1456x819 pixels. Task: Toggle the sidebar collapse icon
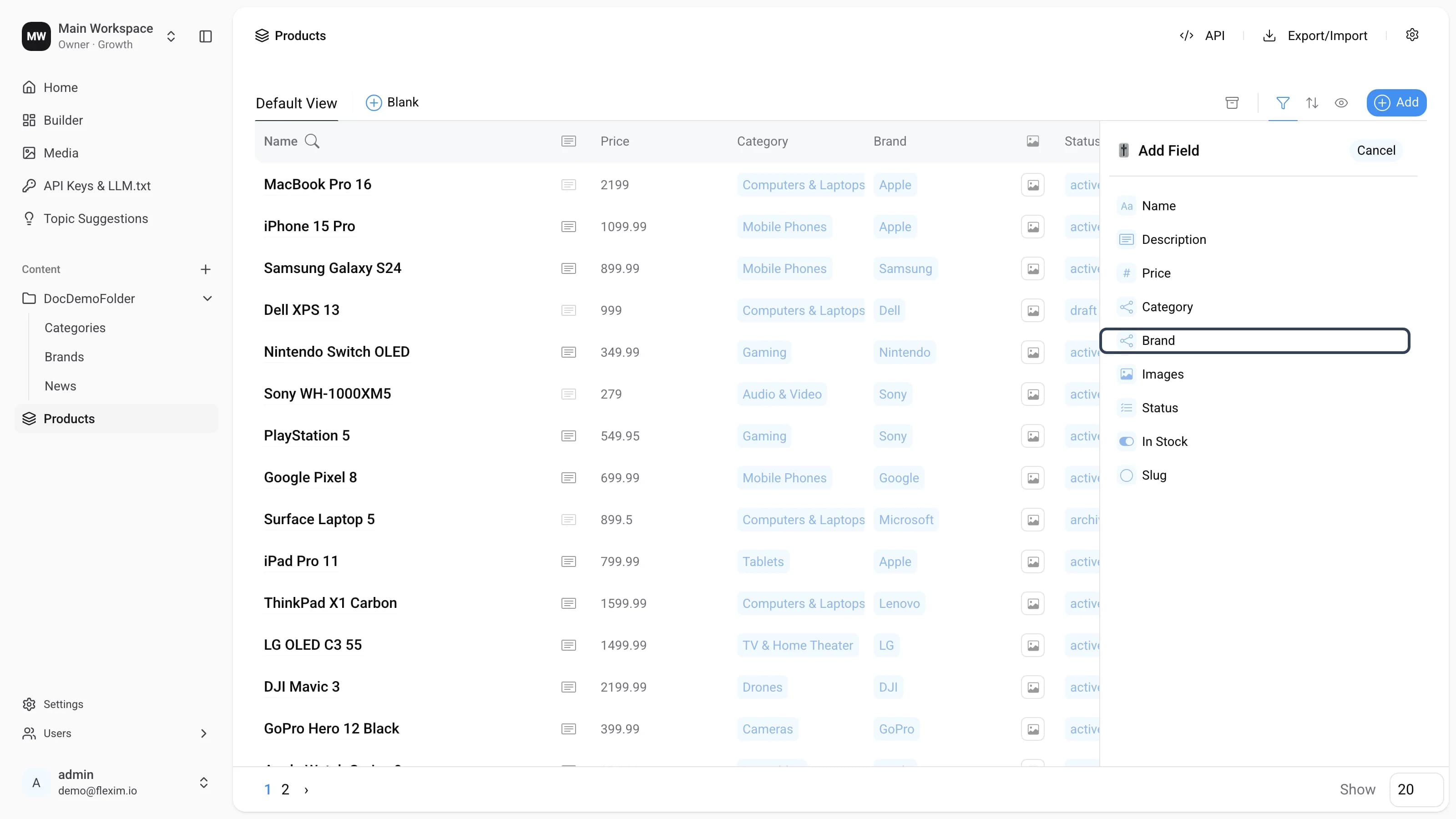[x=206, y=36]
